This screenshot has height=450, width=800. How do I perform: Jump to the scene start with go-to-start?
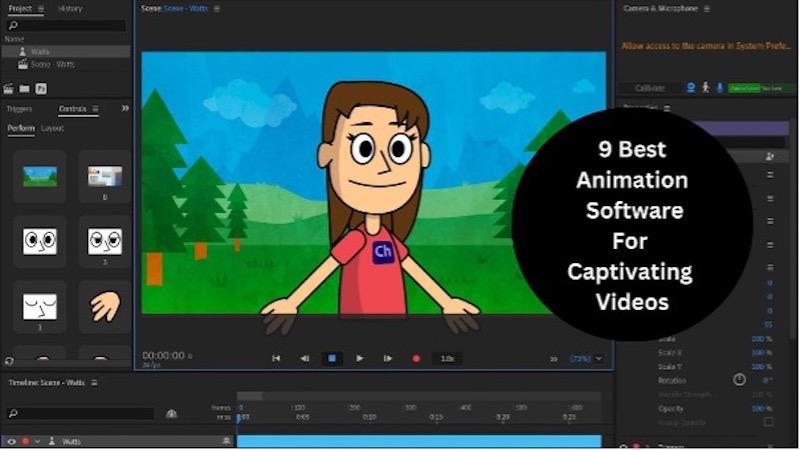pos(276,358)
